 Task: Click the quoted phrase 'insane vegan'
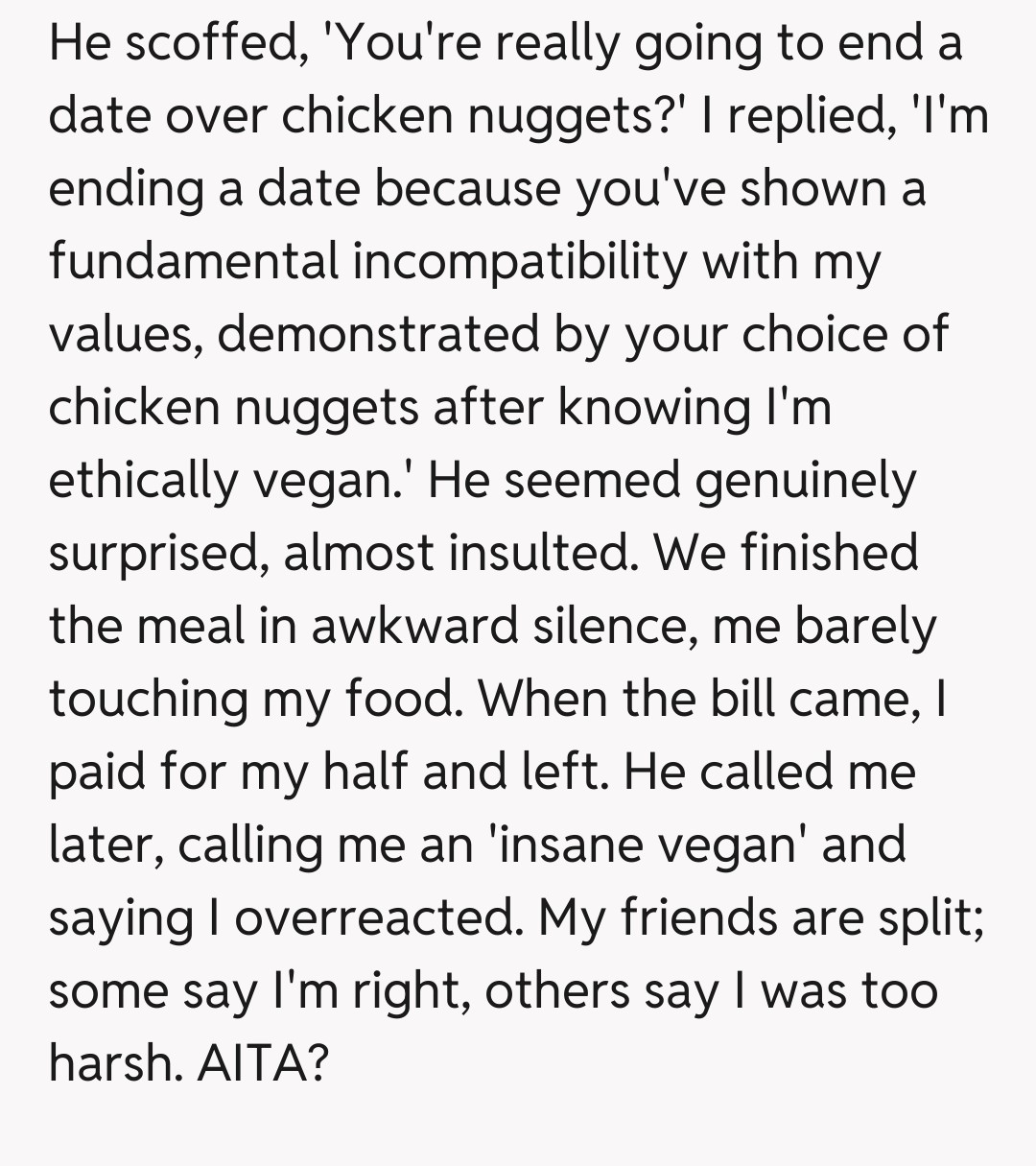[x=652, y=845]
